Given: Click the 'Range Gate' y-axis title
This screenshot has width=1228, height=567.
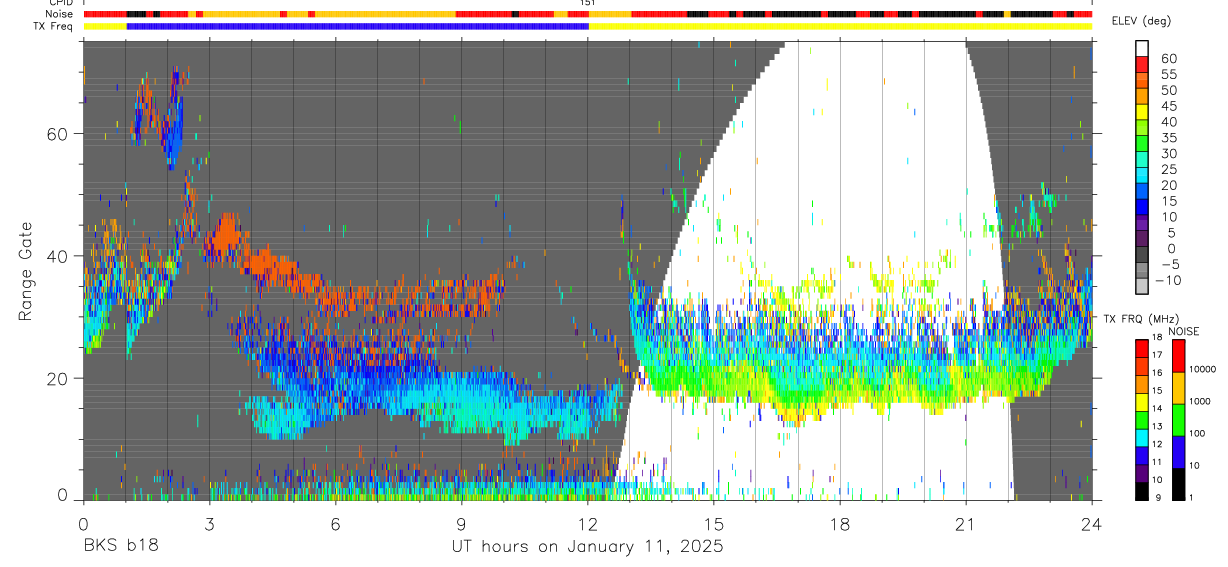Looking at the screenshot, I should tap(26, 270).
